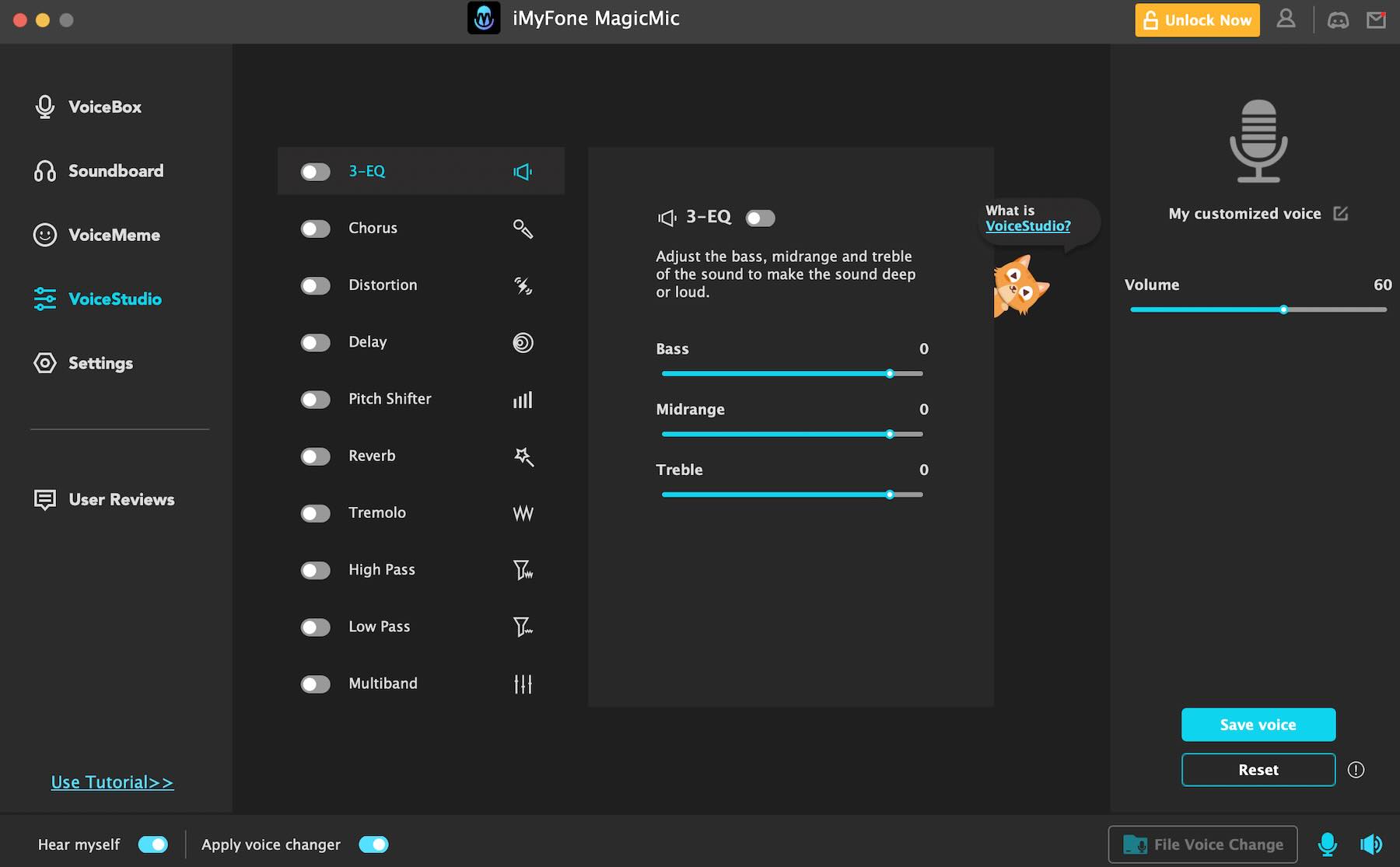The width and height of the screenshot is (1400, 867).
Task: Mute the microphone icon in bottom bar
Action: pos(1327,844)
